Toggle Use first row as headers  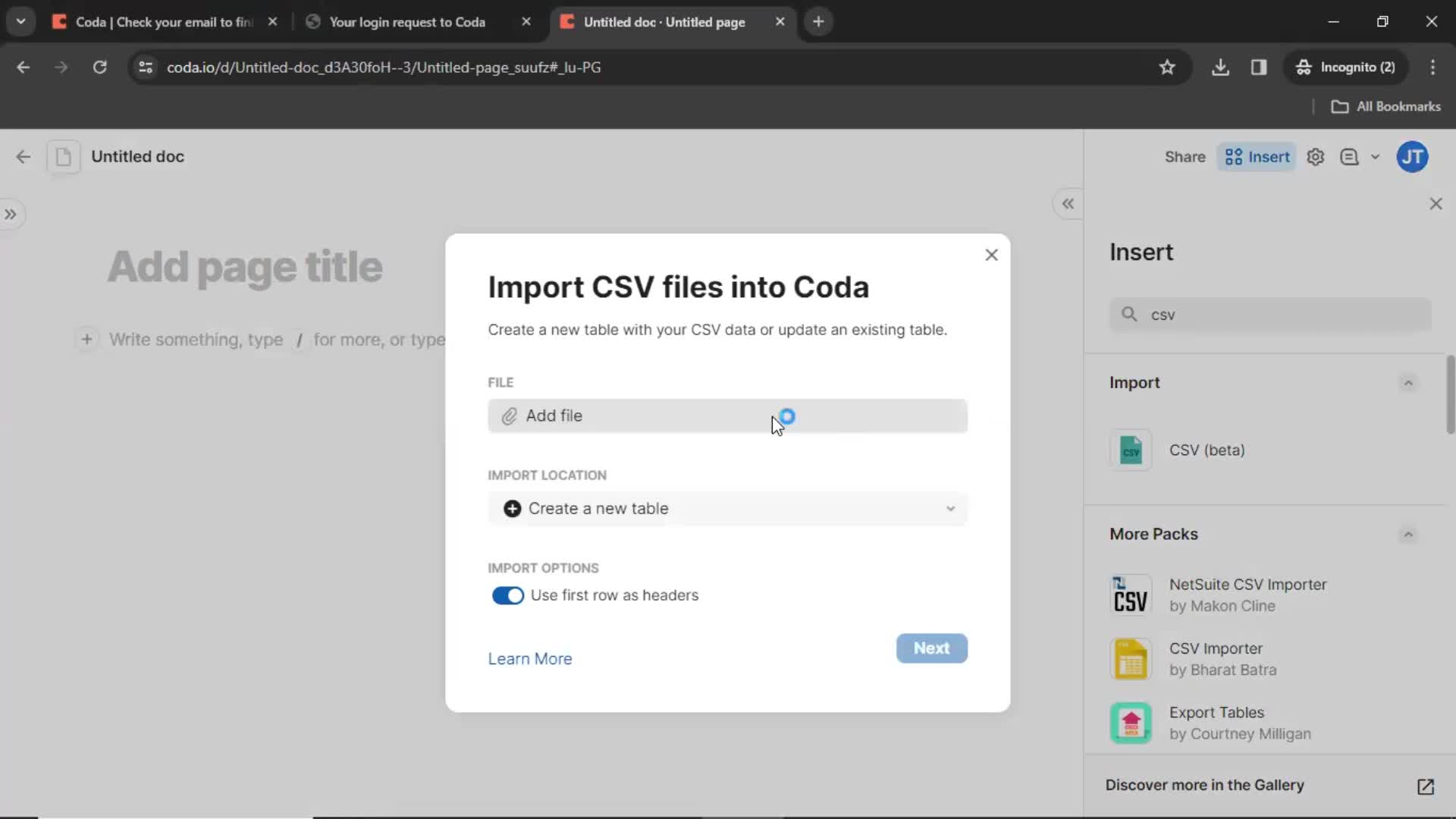(x=507, y=595)
